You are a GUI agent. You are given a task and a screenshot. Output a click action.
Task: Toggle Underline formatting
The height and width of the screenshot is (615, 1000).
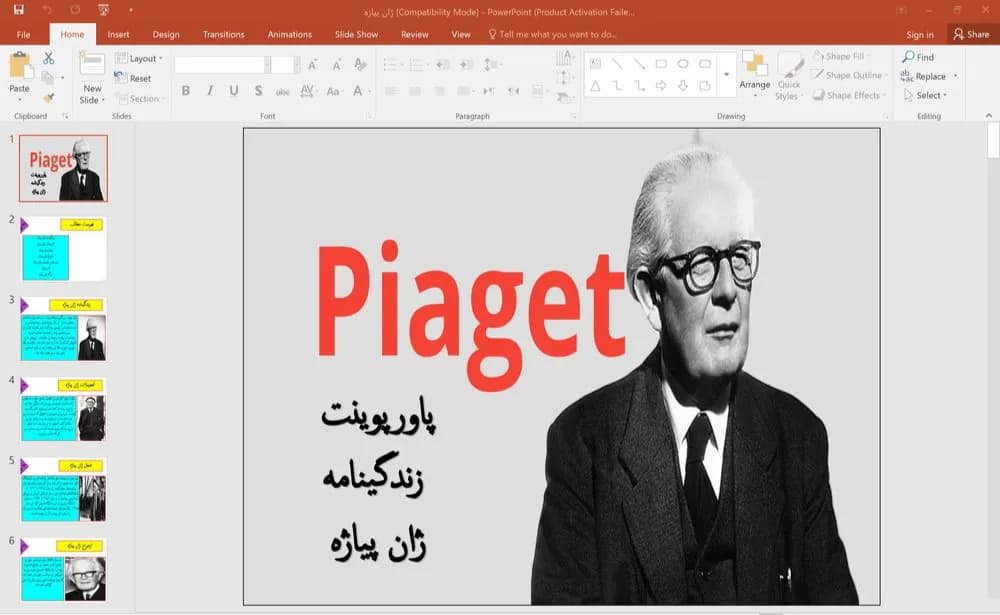click(234, 91)
